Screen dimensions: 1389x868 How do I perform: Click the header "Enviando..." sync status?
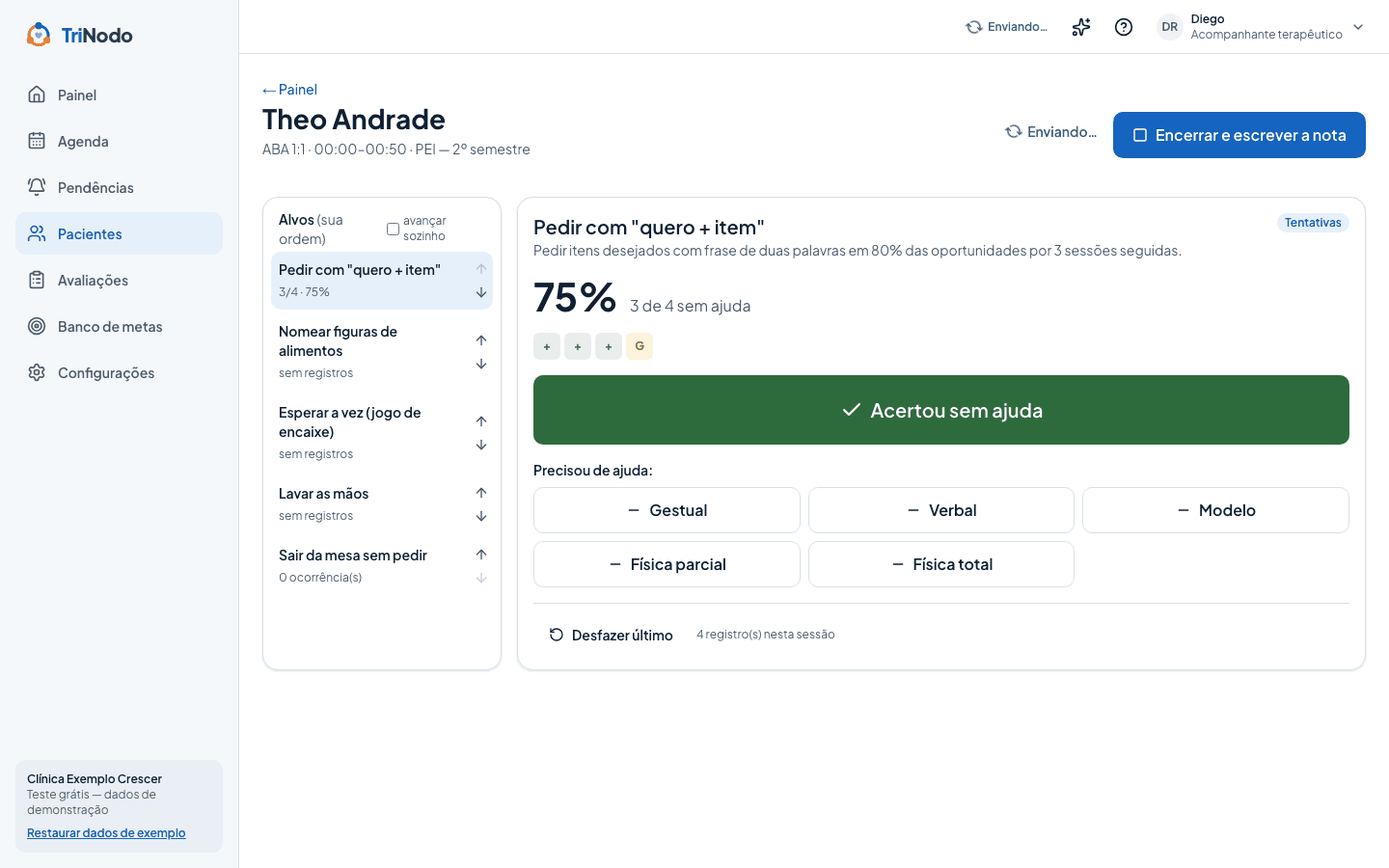tap(1007, 27)
